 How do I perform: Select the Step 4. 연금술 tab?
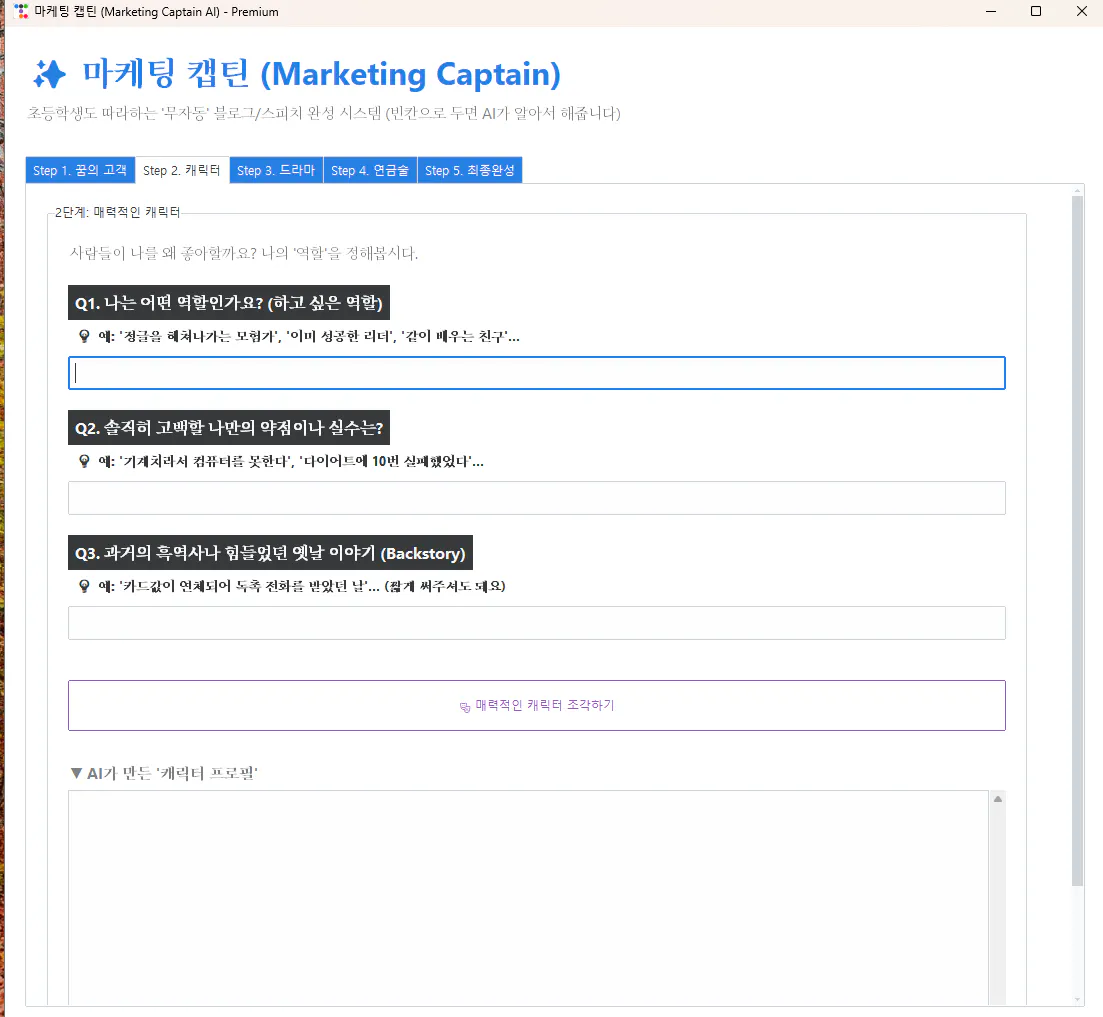click(369, 169)
